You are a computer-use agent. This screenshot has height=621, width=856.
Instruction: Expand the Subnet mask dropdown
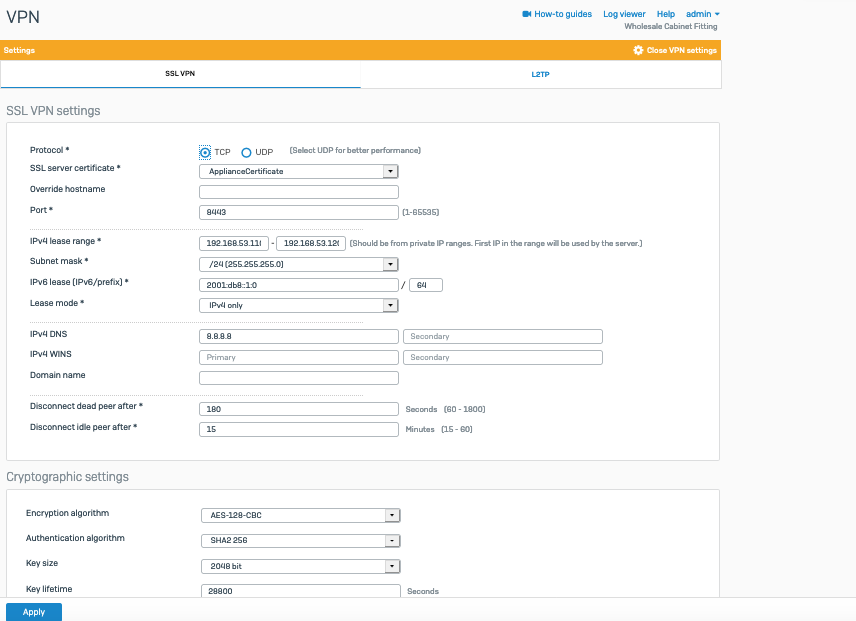299,264
